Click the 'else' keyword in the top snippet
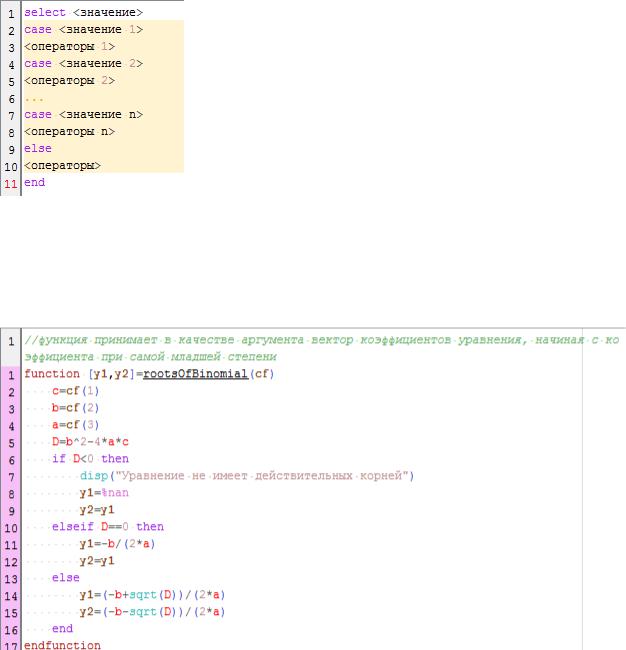 pos(37,149)
